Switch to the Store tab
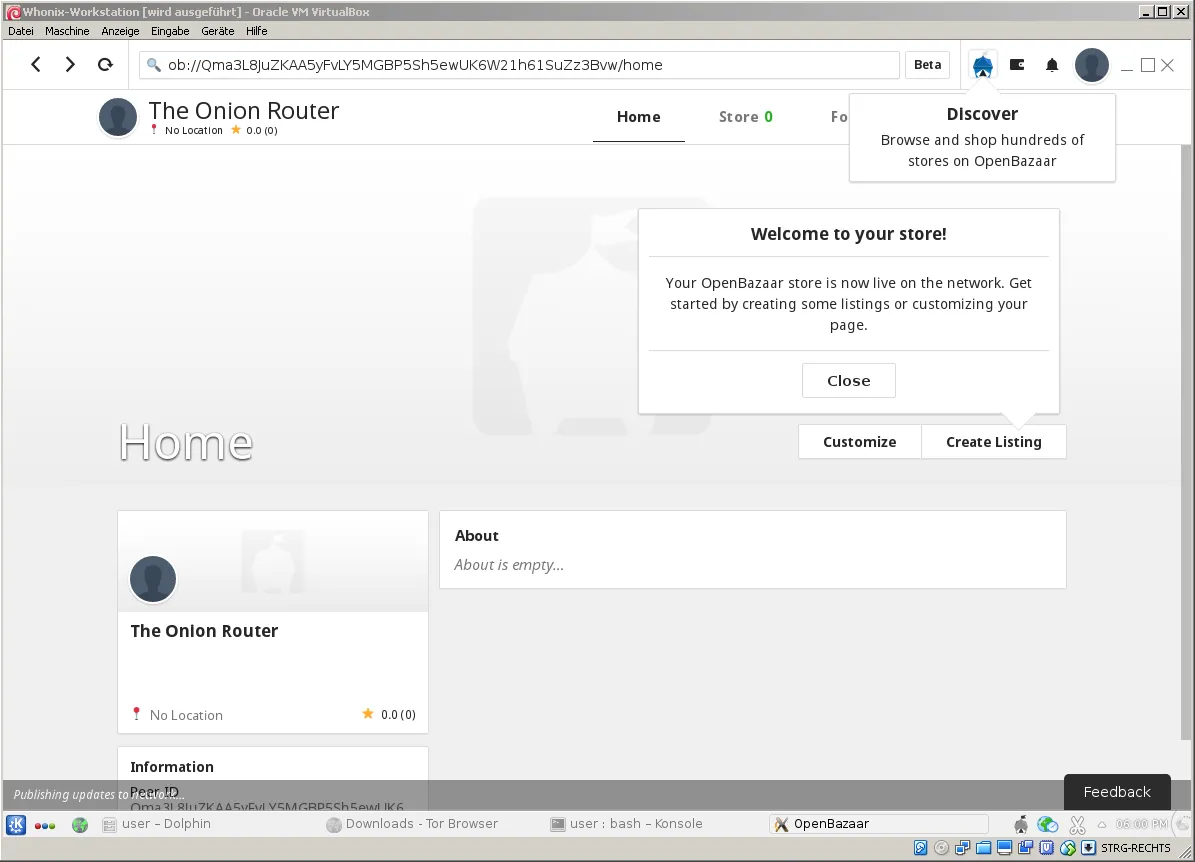This screenshot has width=1195, height=862. click(745, 117)
